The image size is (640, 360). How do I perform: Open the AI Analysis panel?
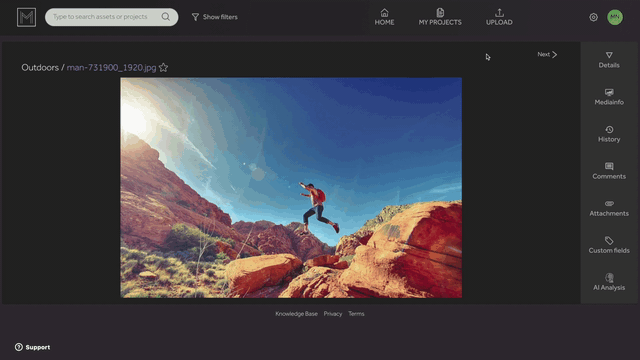coord(609,282)
